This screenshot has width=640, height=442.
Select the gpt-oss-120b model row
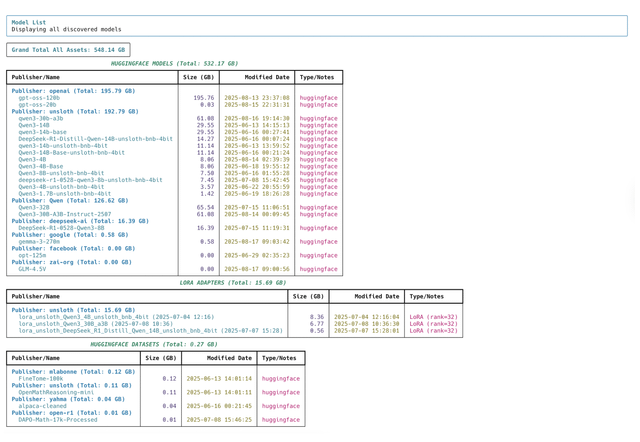[174, 98]
